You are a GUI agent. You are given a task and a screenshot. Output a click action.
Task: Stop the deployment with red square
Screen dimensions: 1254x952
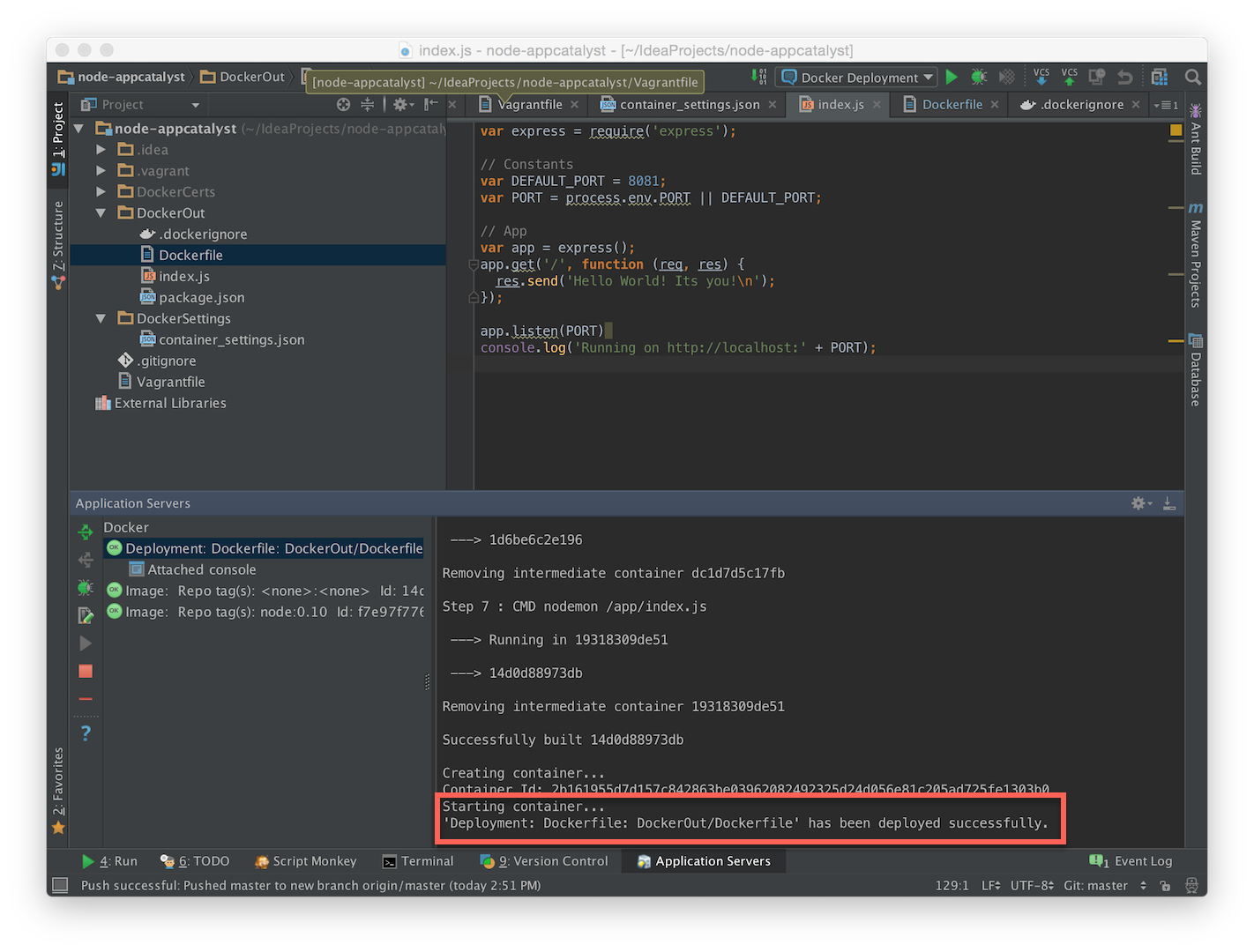click(x=86, y=672)
